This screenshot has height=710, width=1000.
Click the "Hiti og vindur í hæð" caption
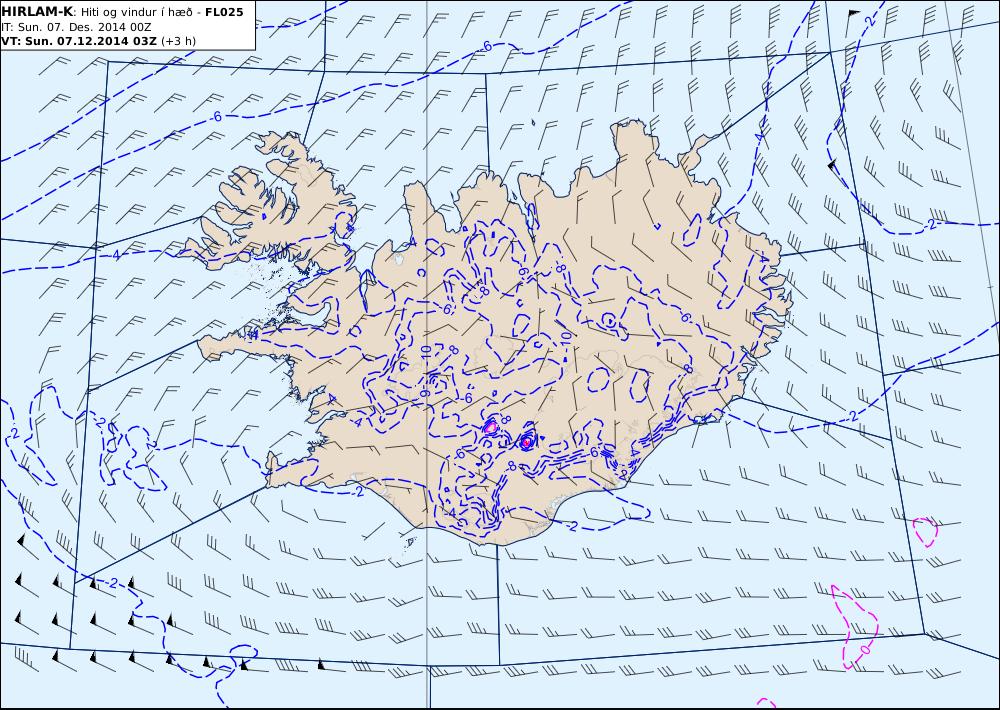click(136, 12)
